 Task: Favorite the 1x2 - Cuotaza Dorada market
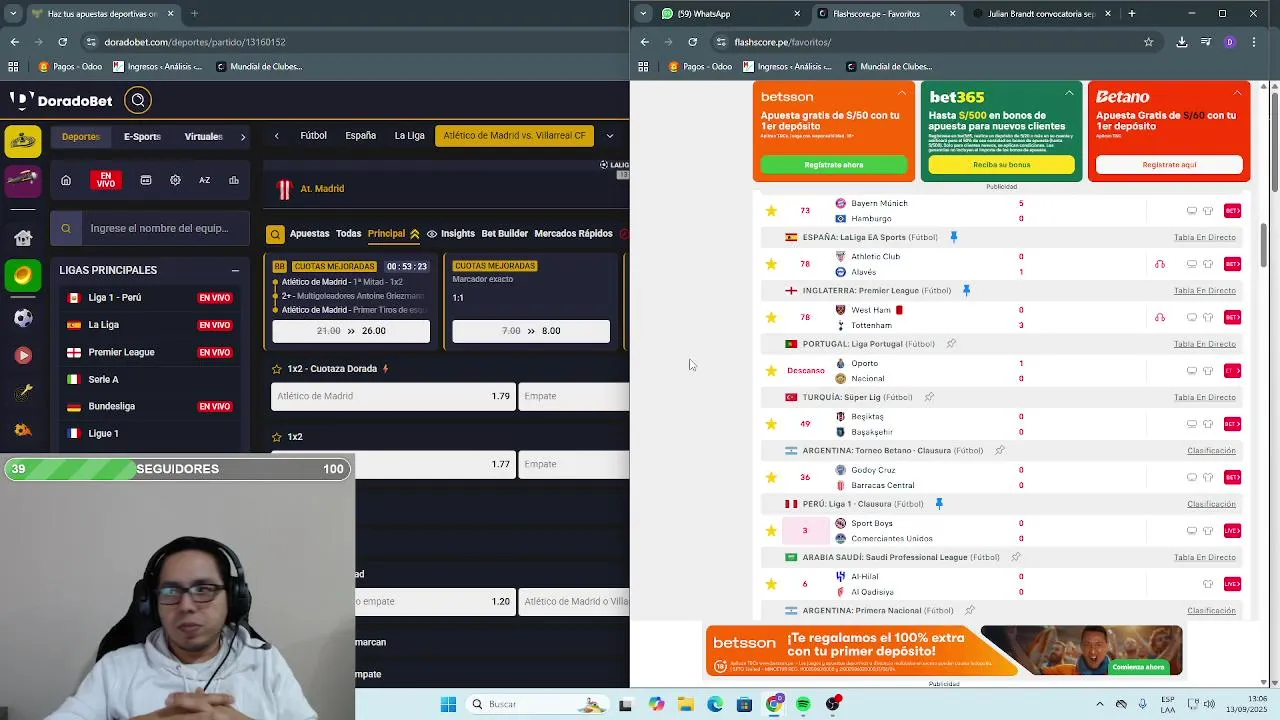coord(277,369)
